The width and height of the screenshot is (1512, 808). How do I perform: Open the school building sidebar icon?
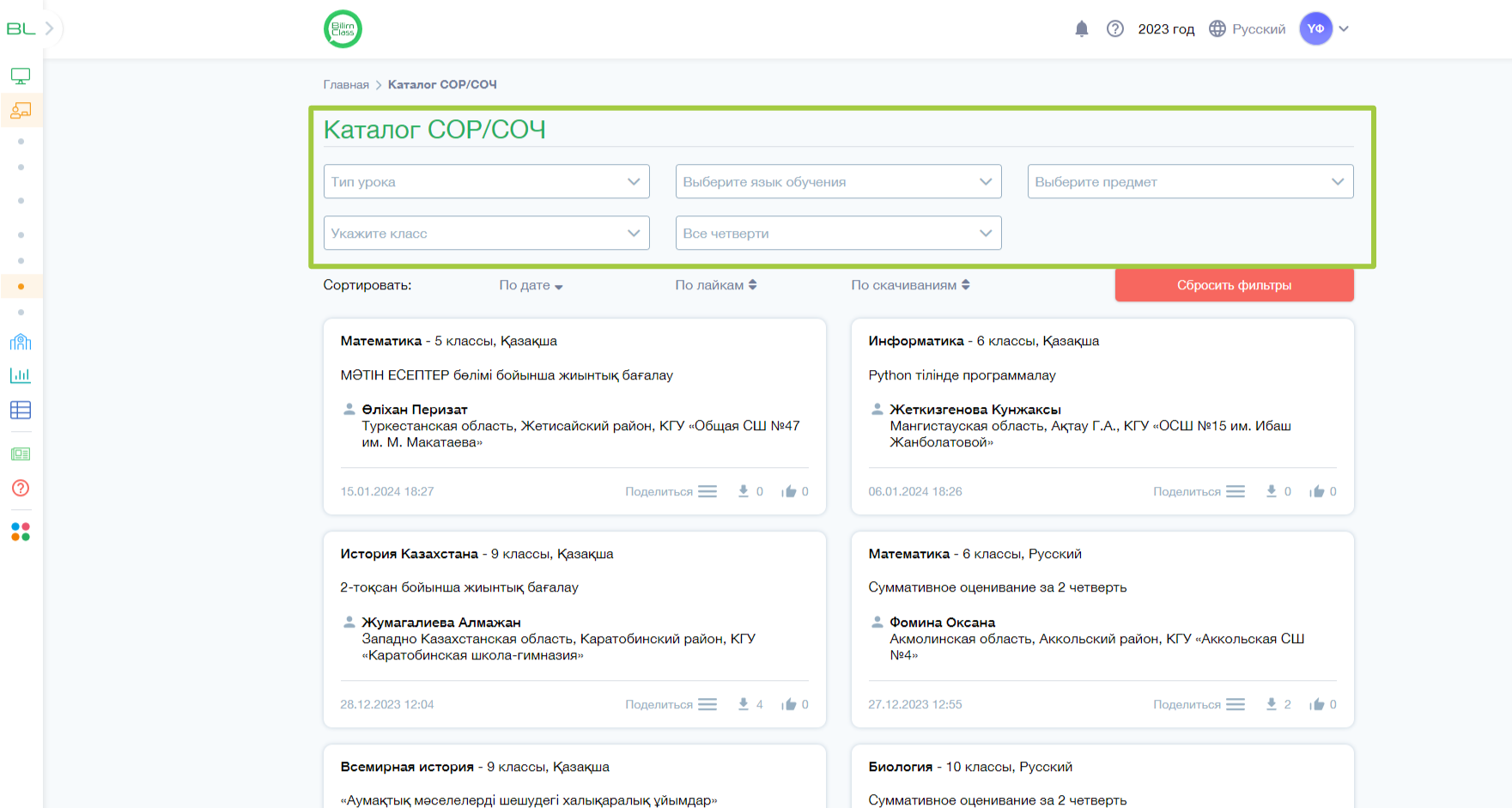pos(21,343)
